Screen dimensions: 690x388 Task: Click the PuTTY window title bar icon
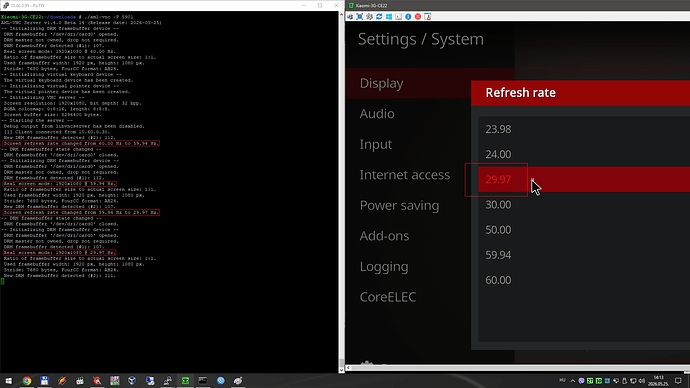(x=6, y=5)
